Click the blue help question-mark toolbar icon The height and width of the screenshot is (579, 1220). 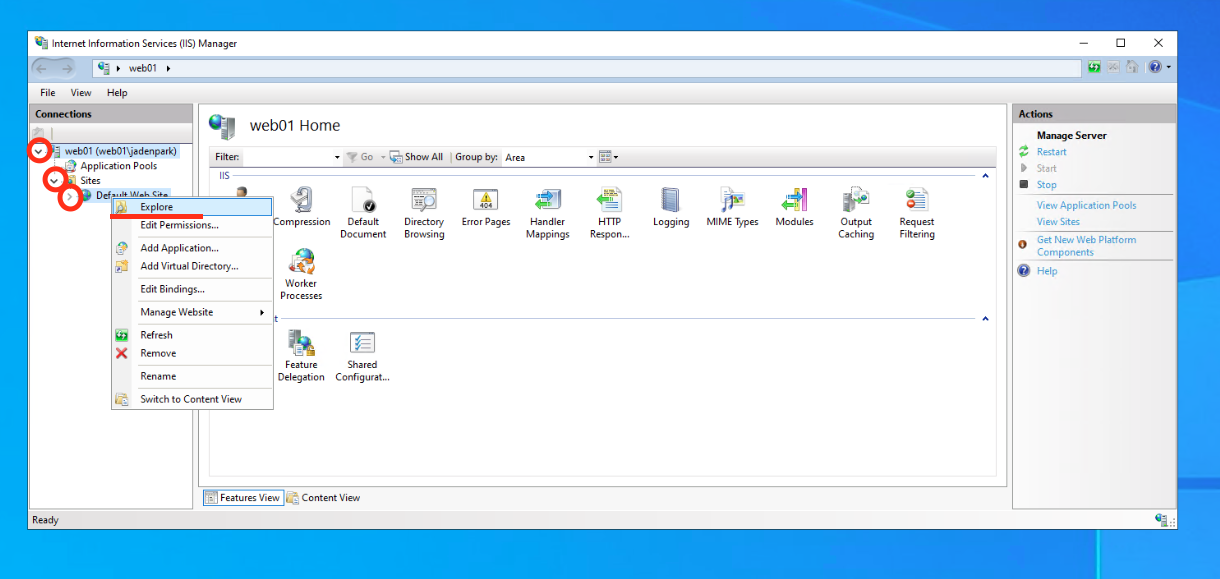coord(1154,67)
